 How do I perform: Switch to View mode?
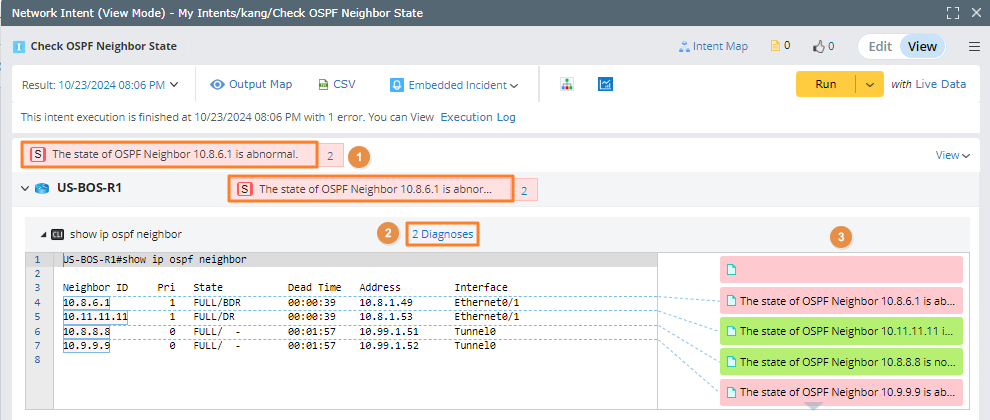click(922, 46)
